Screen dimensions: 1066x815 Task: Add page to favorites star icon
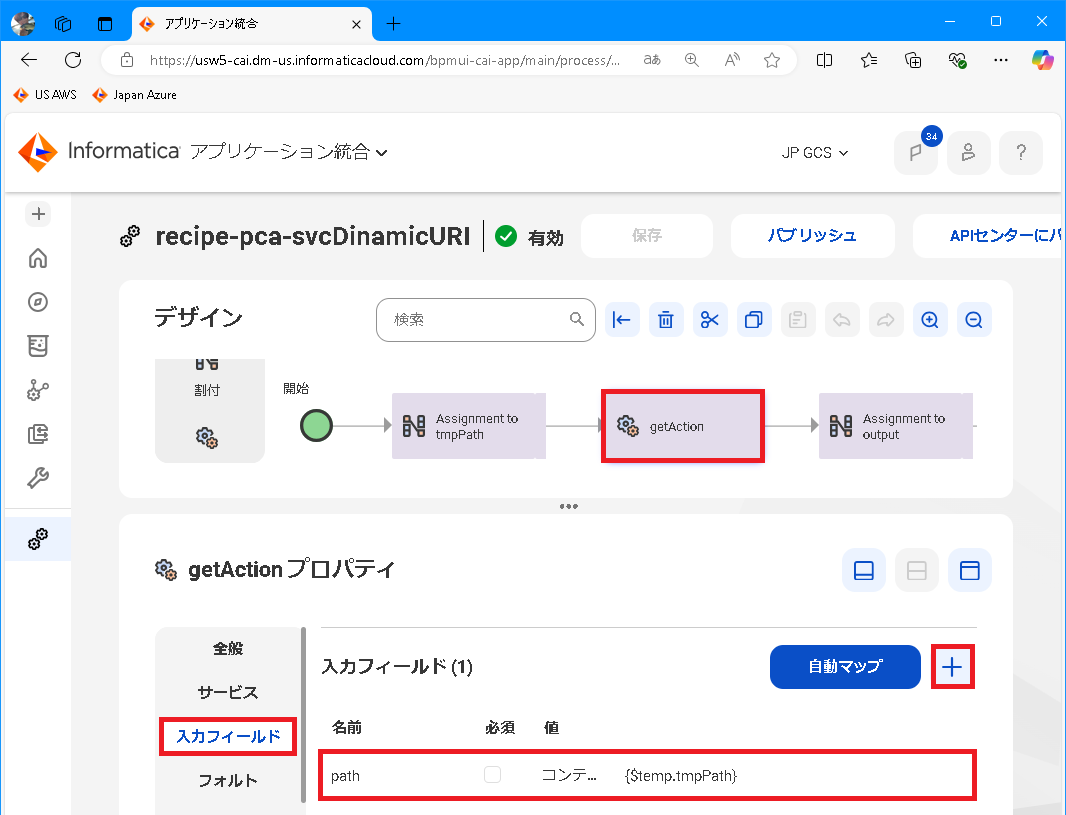coord(772,60)
